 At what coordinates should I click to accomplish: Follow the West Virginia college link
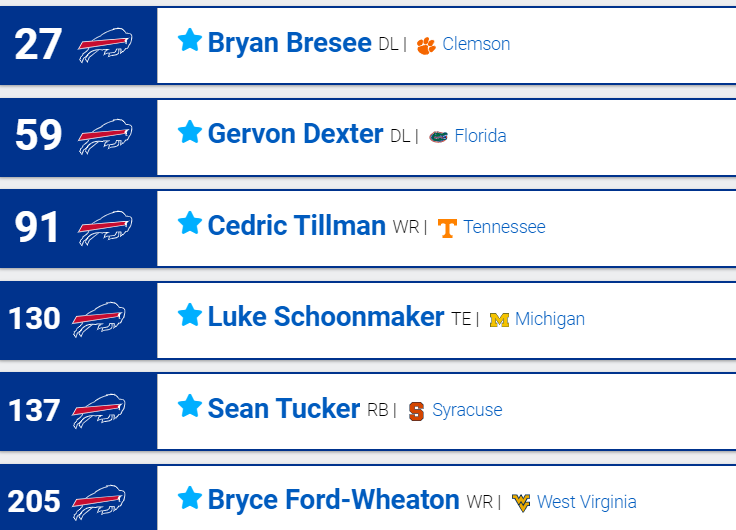[587, 502]
